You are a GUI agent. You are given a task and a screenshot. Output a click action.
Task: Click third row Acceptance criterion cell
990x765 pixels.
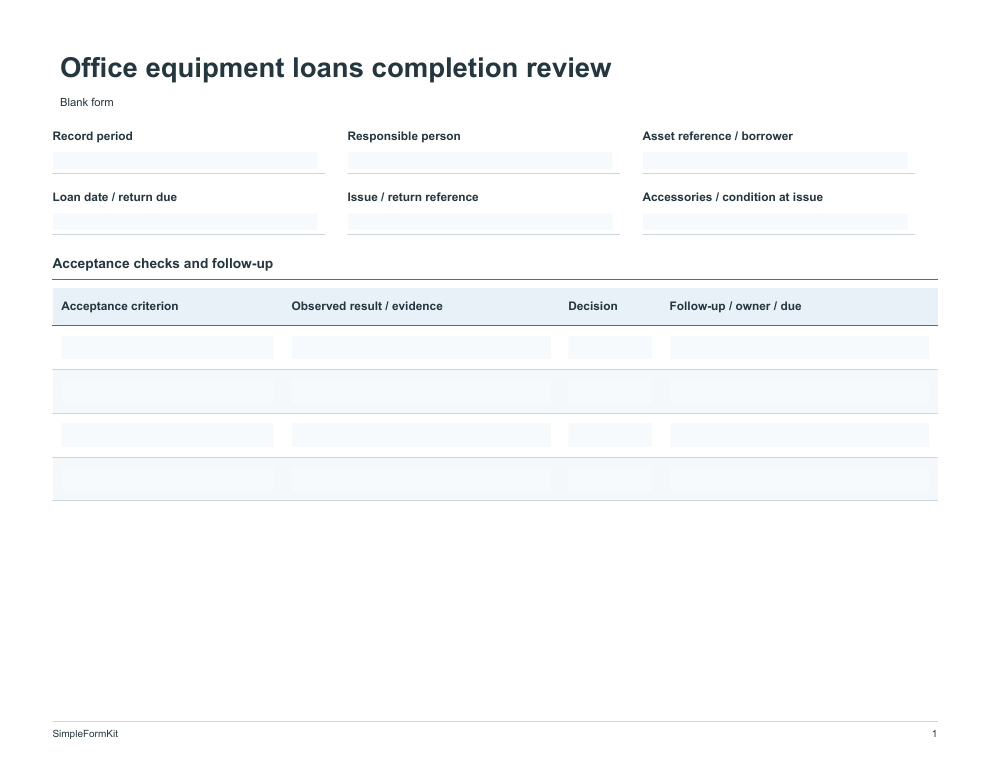click(167, 435)
